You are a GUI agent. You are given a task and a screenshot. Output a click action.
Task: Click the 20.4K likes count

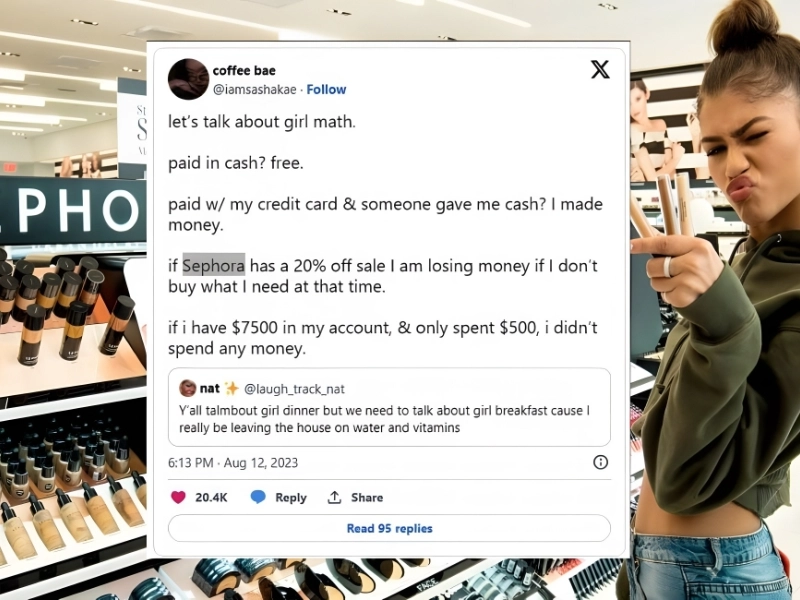(x=211, y=497)
